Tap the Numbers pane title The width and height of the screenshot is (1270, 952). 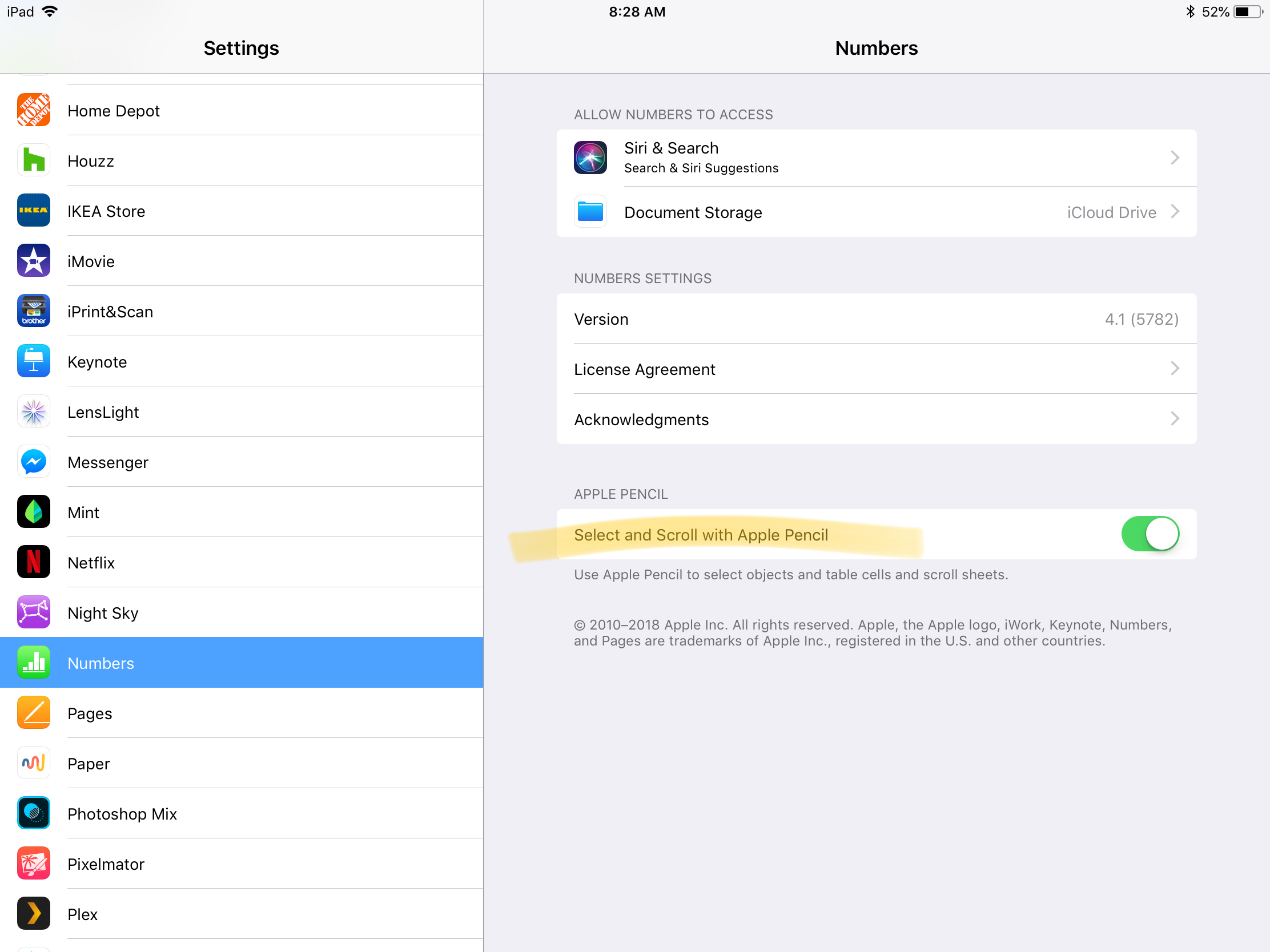point(876,47)
